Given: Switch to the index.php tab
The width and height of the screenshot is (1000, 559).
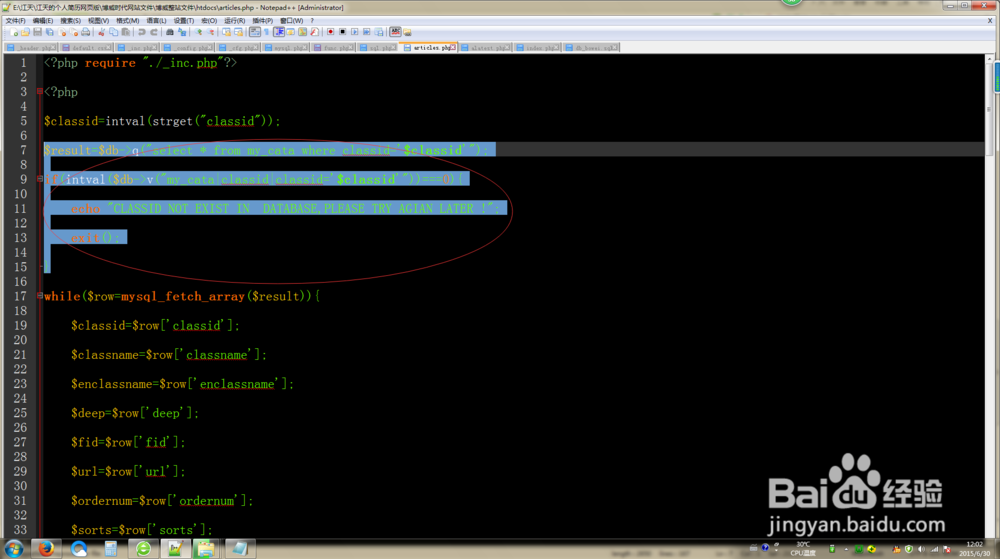Looking at the screenshot, I should [538, 48].
